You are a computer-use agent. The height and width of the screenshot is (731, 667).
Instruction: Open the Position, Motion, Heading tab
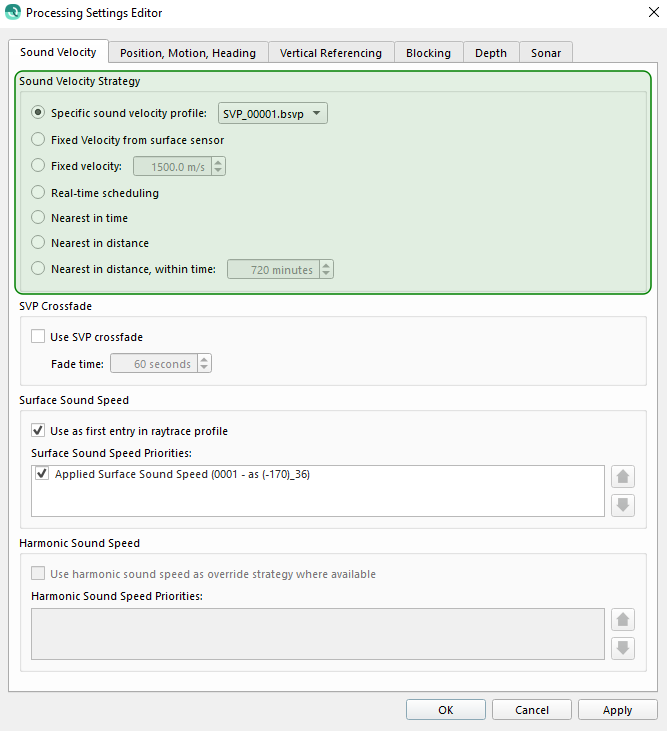click(x=188, y=53)
